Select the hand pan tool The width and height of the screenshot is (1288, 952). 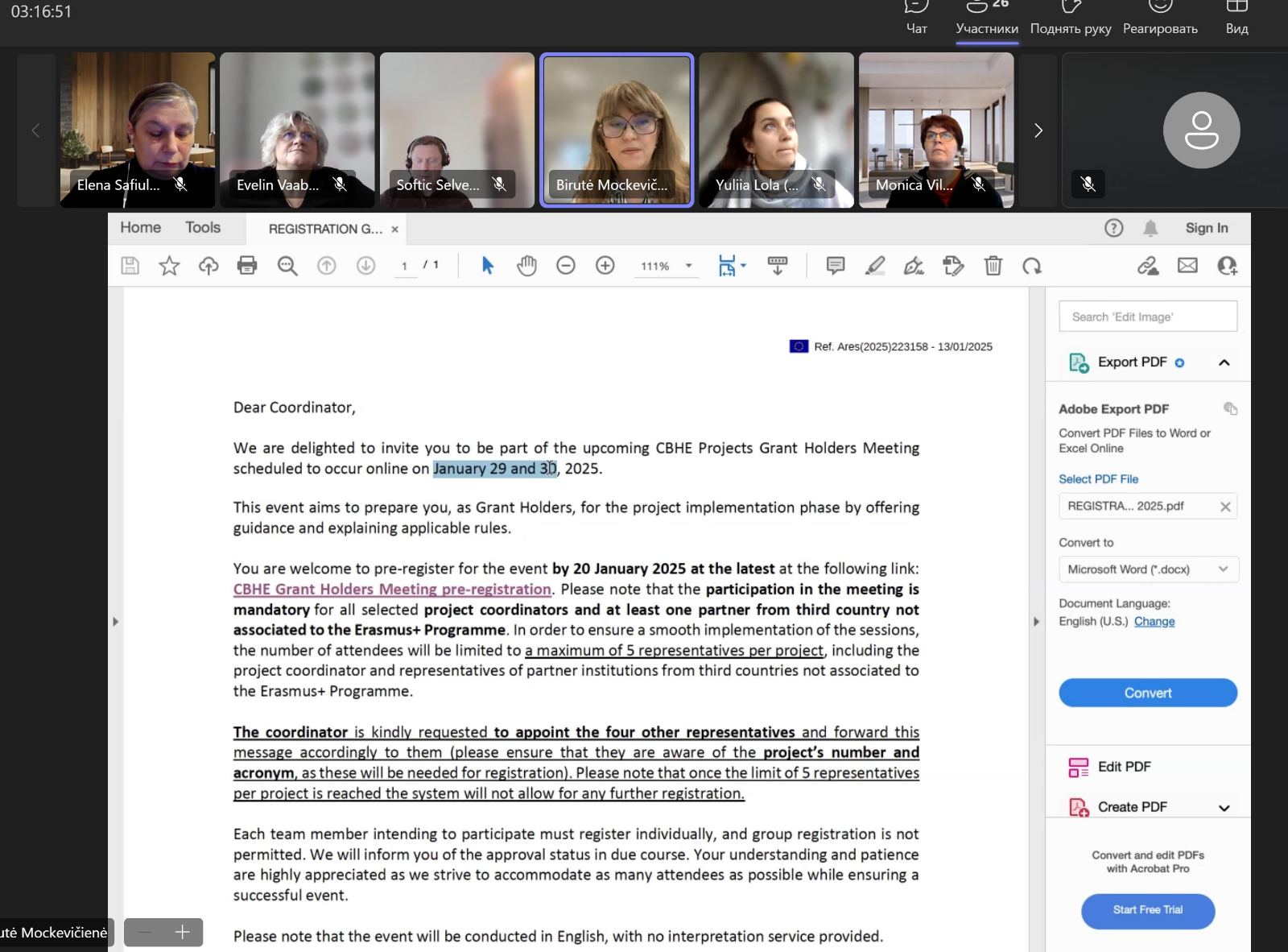coord(526,266)
